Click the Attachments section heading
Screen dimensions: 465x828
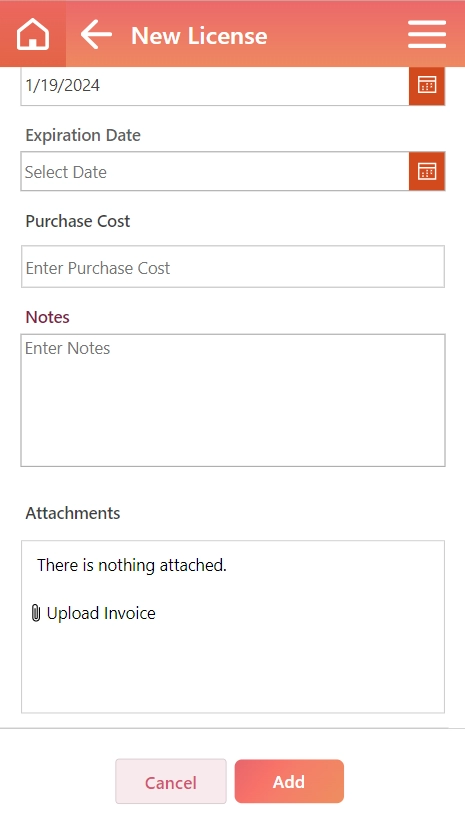73,513
